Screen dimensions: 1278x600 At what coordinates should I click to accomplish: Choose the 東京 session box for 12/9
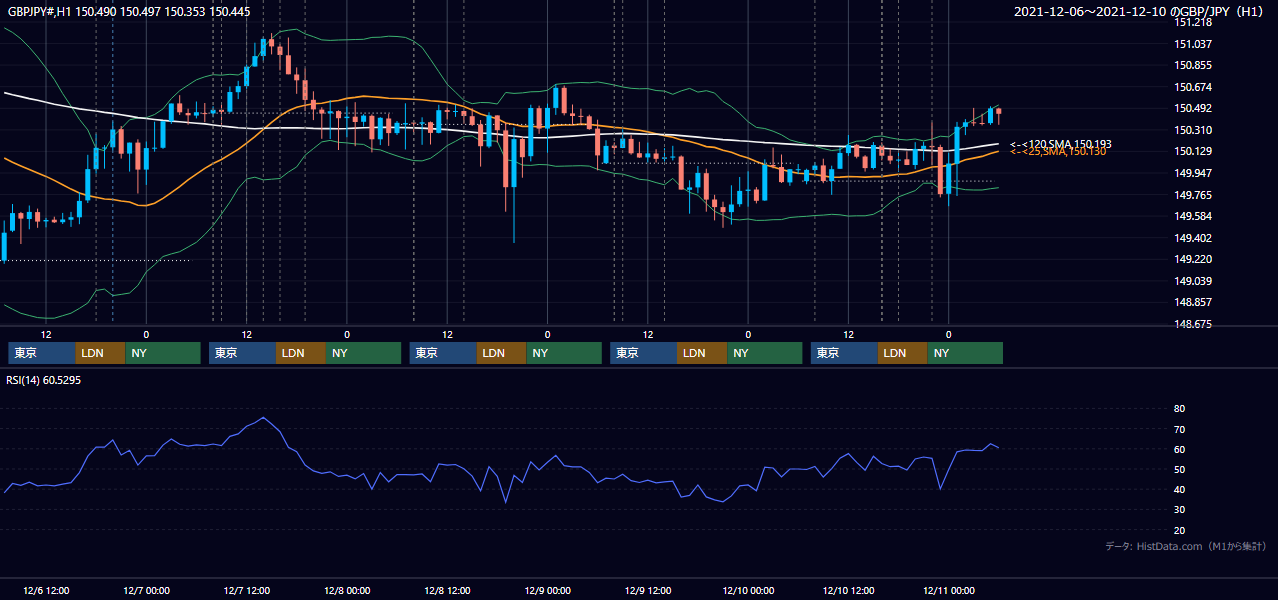[644, 353]
